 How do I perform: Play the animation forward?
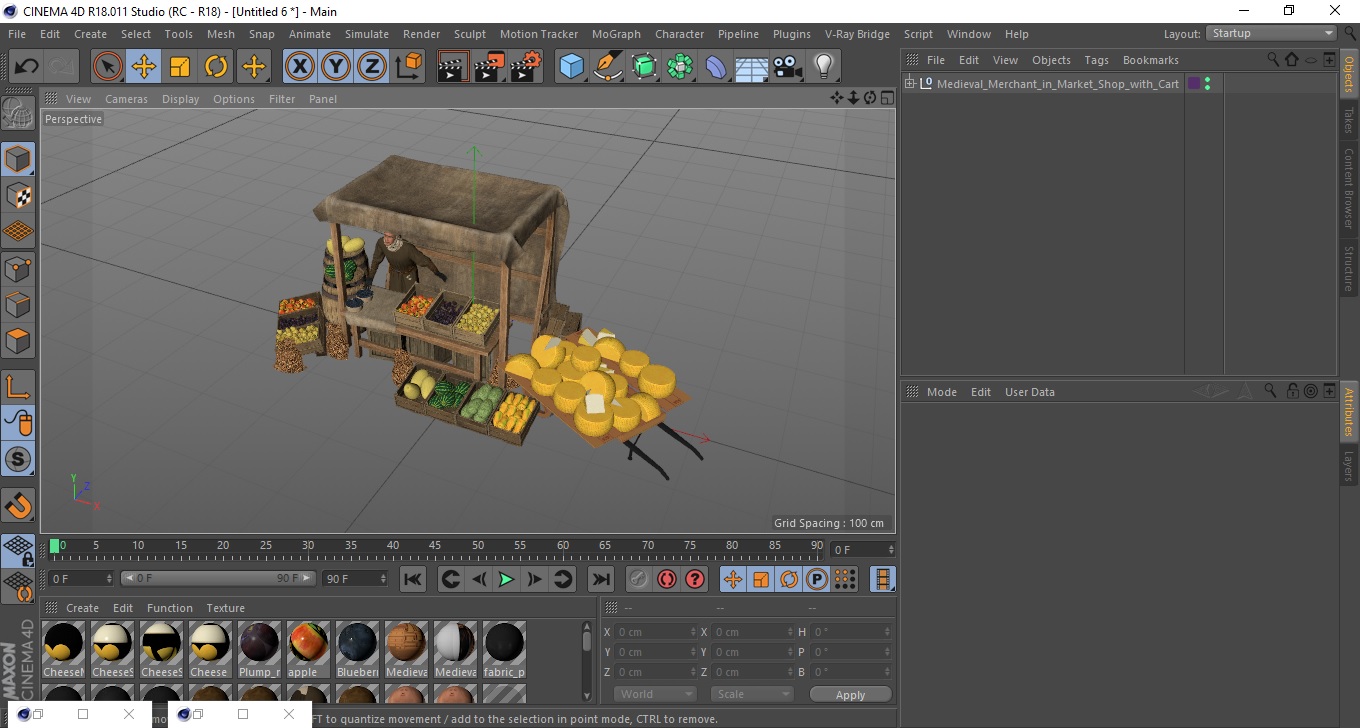click(x=506, y=579)
